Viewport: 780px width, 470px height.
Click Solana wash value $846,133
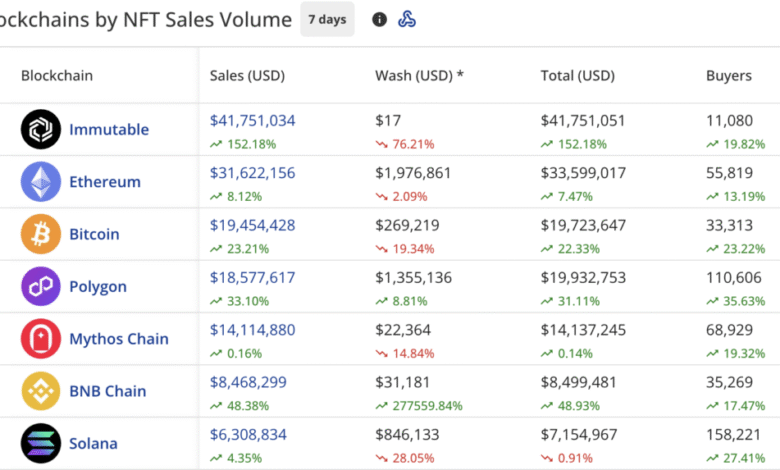pos(407,434)
